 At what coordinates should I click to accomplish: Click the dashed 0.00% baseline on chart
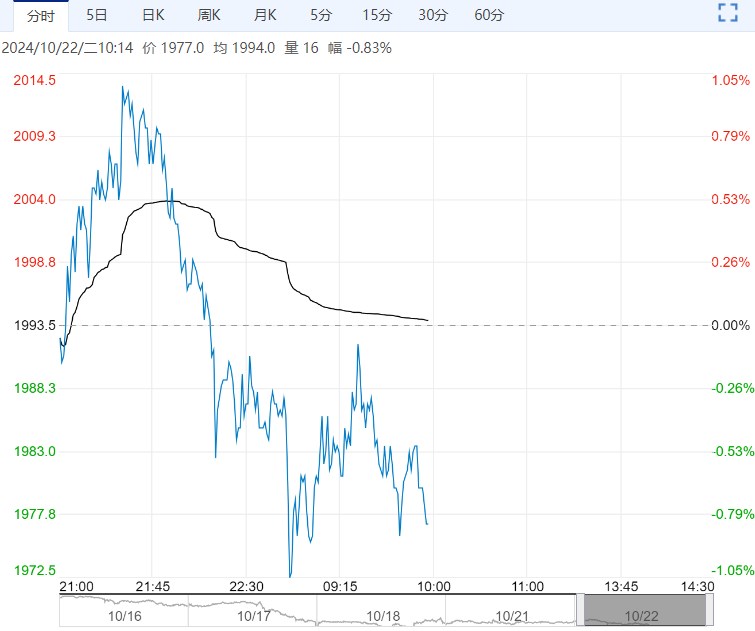(550, 325)
